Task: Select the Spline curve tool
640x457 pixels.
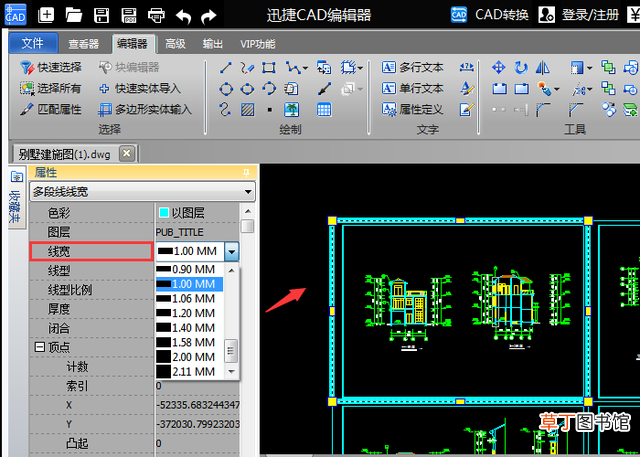Action: point(225,109)
